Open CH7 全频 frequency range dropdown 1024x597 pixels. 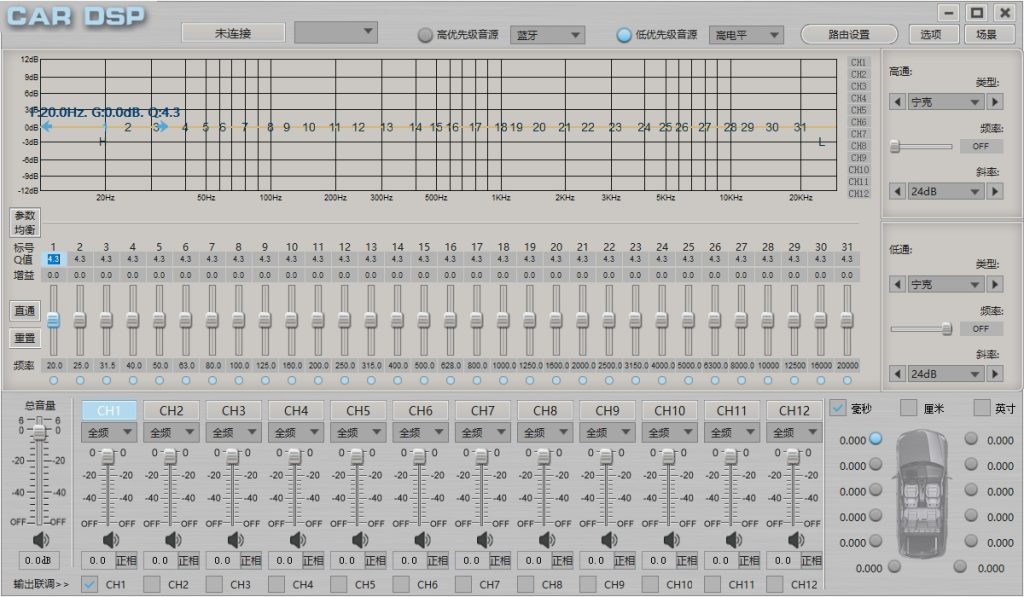[x=483, y=432]
